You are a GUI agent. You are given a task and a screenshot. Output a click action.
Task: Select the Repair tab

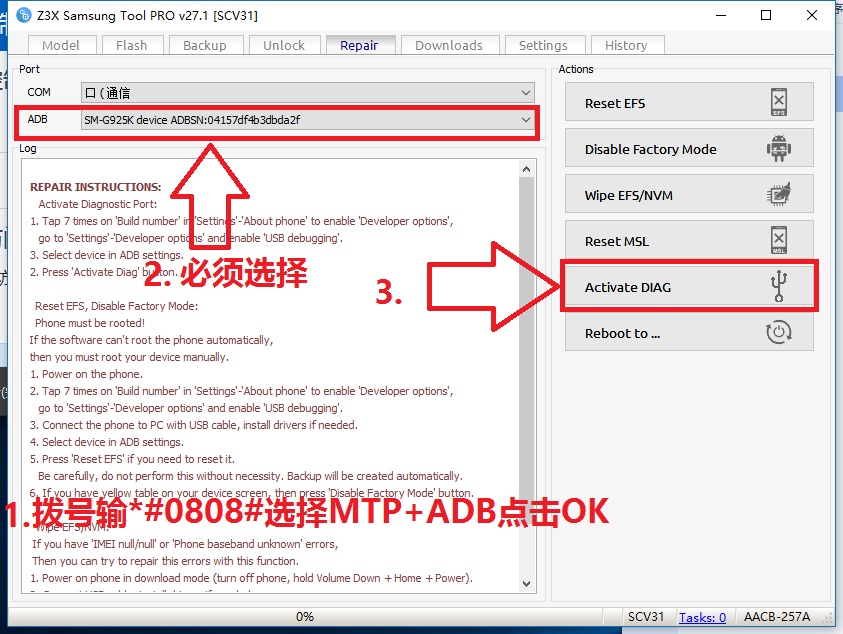click(x=360, y=45)
